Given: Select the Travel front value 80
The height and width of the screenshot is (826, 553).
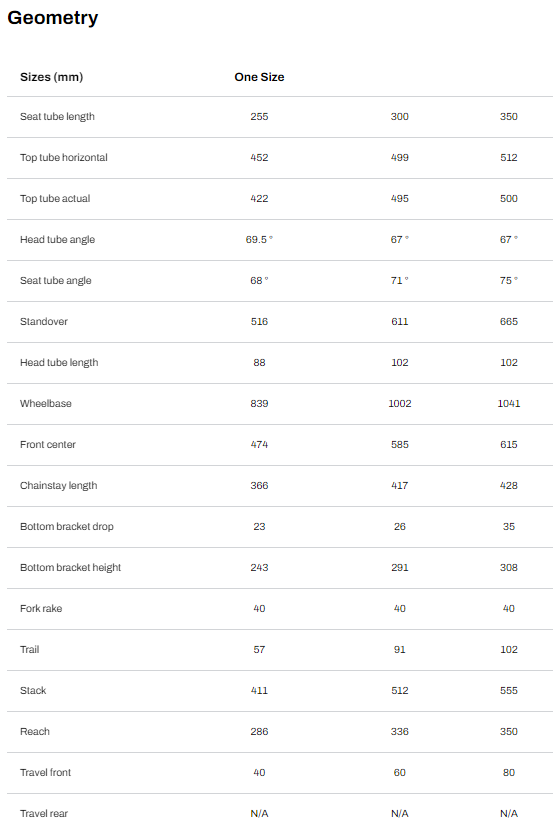Looking at the screenshot, I should click(x=509, y=773).
